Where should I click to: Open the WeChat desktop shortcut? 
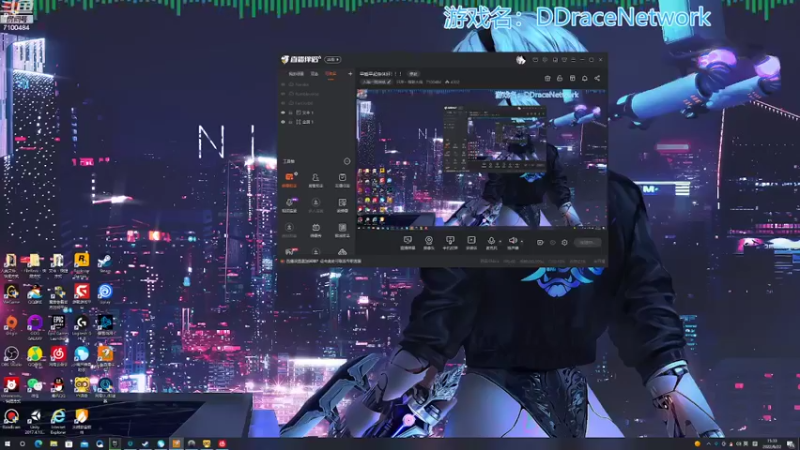[x=34, y=388]
